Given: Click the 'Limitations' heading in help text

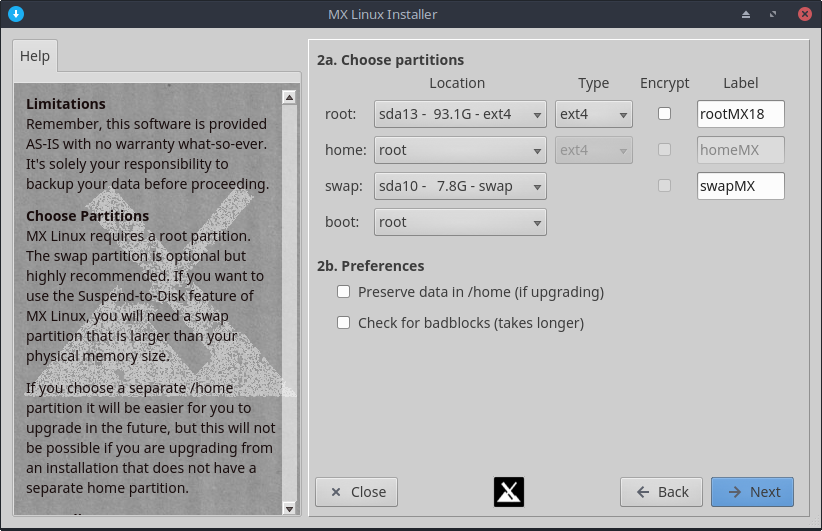Looking at the screenshot, I should point(66,104).
